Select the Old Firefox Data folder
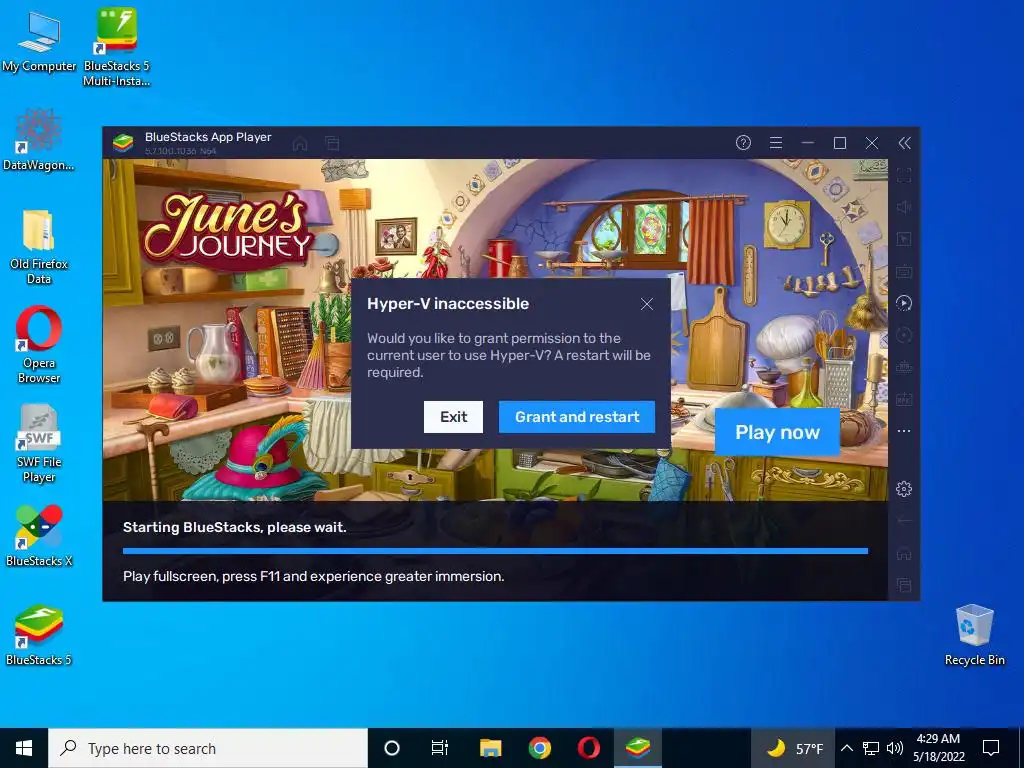This screenshot has height=768, width=1024. [x=39, y=247]
